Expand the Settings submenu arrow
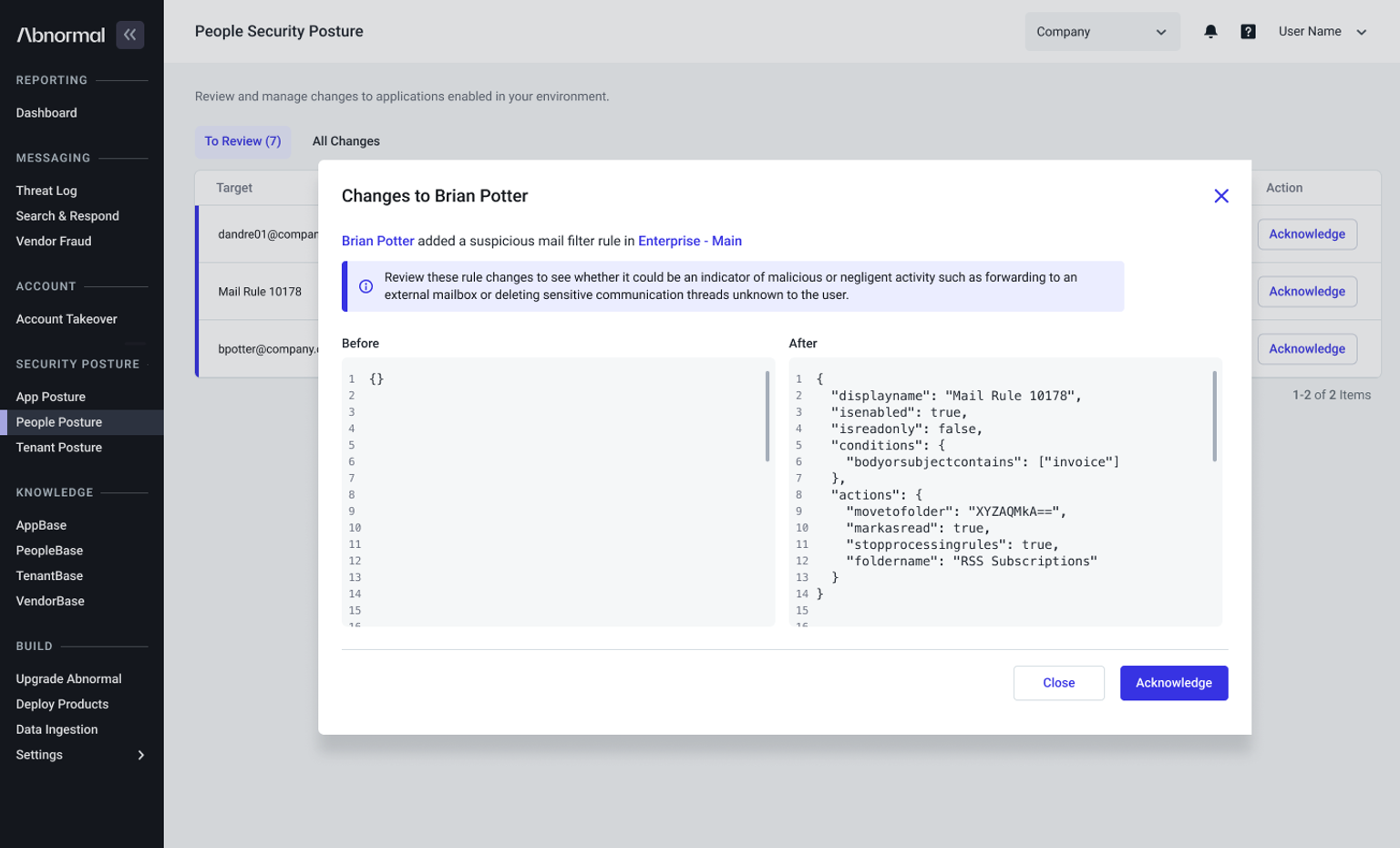Screen dimensions: 1400x848 pyautogui.click(x=141, y=755)
